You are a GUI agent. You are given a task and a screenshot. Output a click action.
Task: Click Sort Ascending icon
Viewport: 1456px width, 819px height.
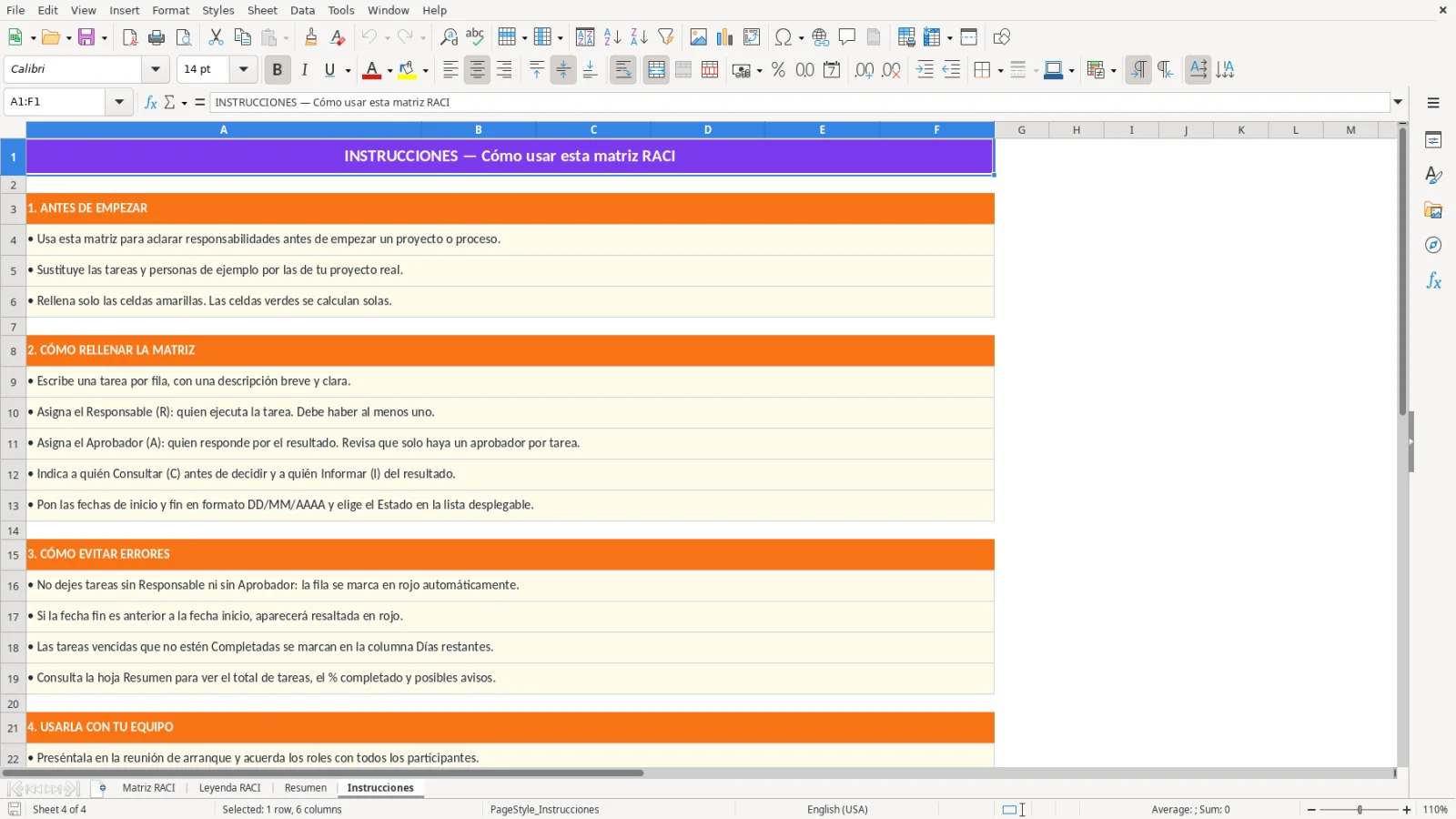[x=612, y=37]
